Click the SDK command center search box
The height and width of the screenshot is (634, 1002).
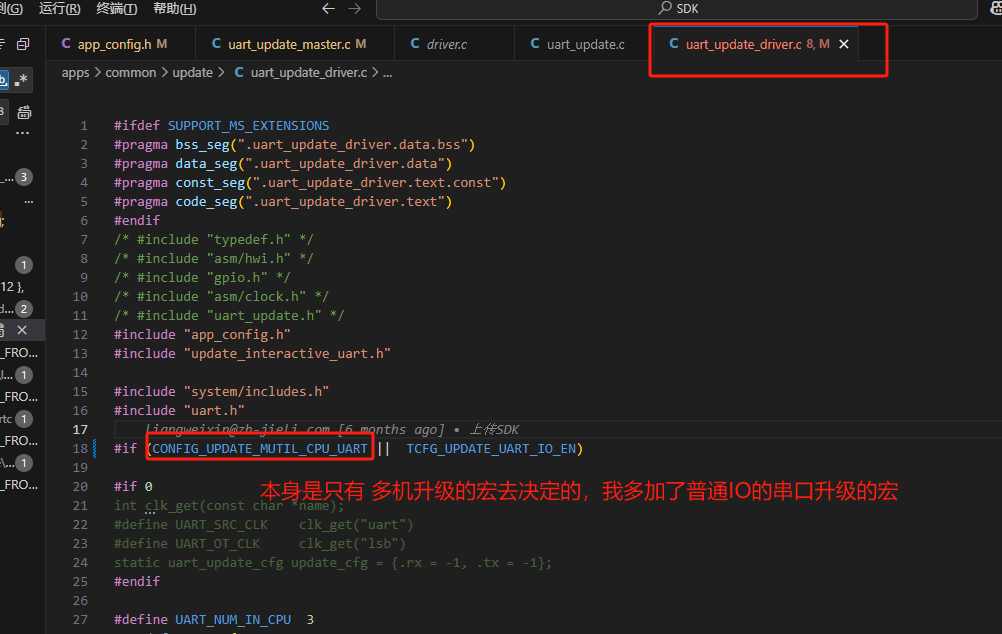coord(677,8)
